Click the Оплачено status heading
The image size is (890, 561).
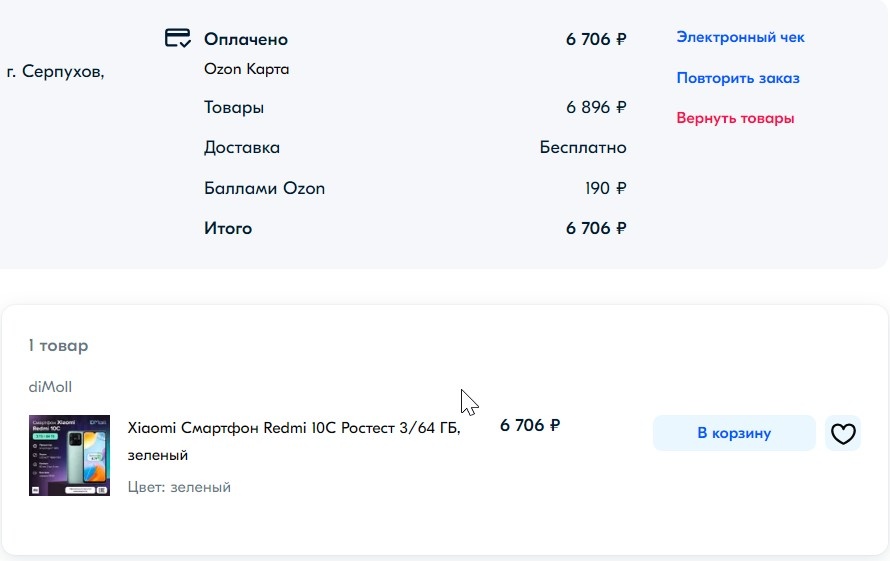245,40
